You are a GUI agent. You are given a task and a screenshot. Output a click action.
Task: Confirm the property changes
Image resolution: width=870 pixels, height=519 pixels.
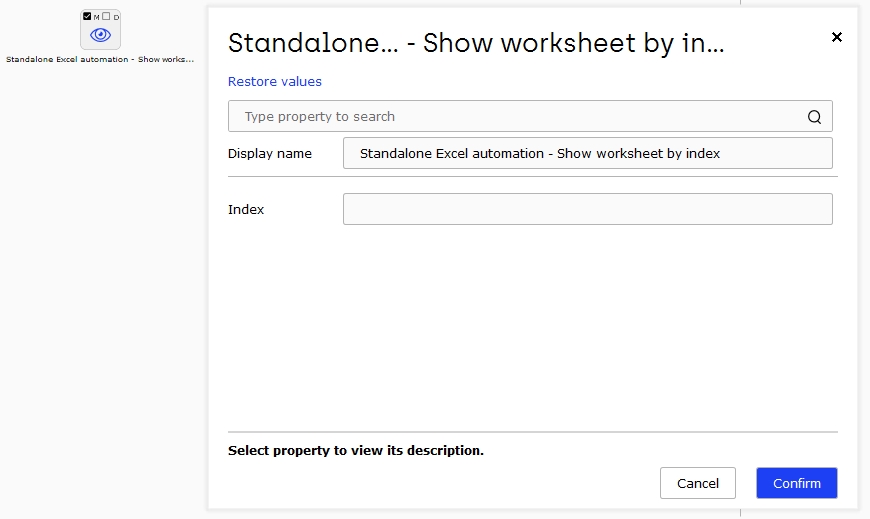coord(797,483)
